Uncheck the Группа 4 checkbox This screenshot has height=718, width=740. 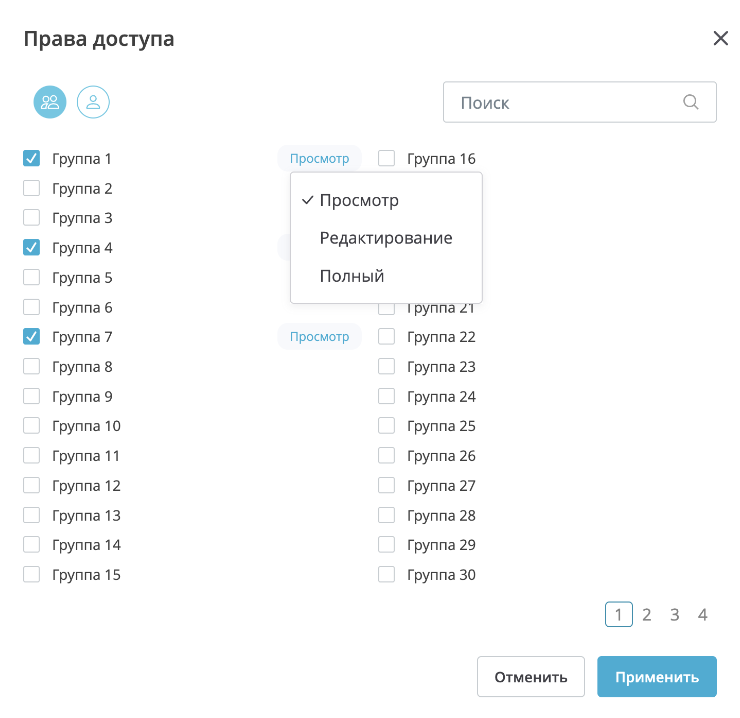(x=32, y=247)
